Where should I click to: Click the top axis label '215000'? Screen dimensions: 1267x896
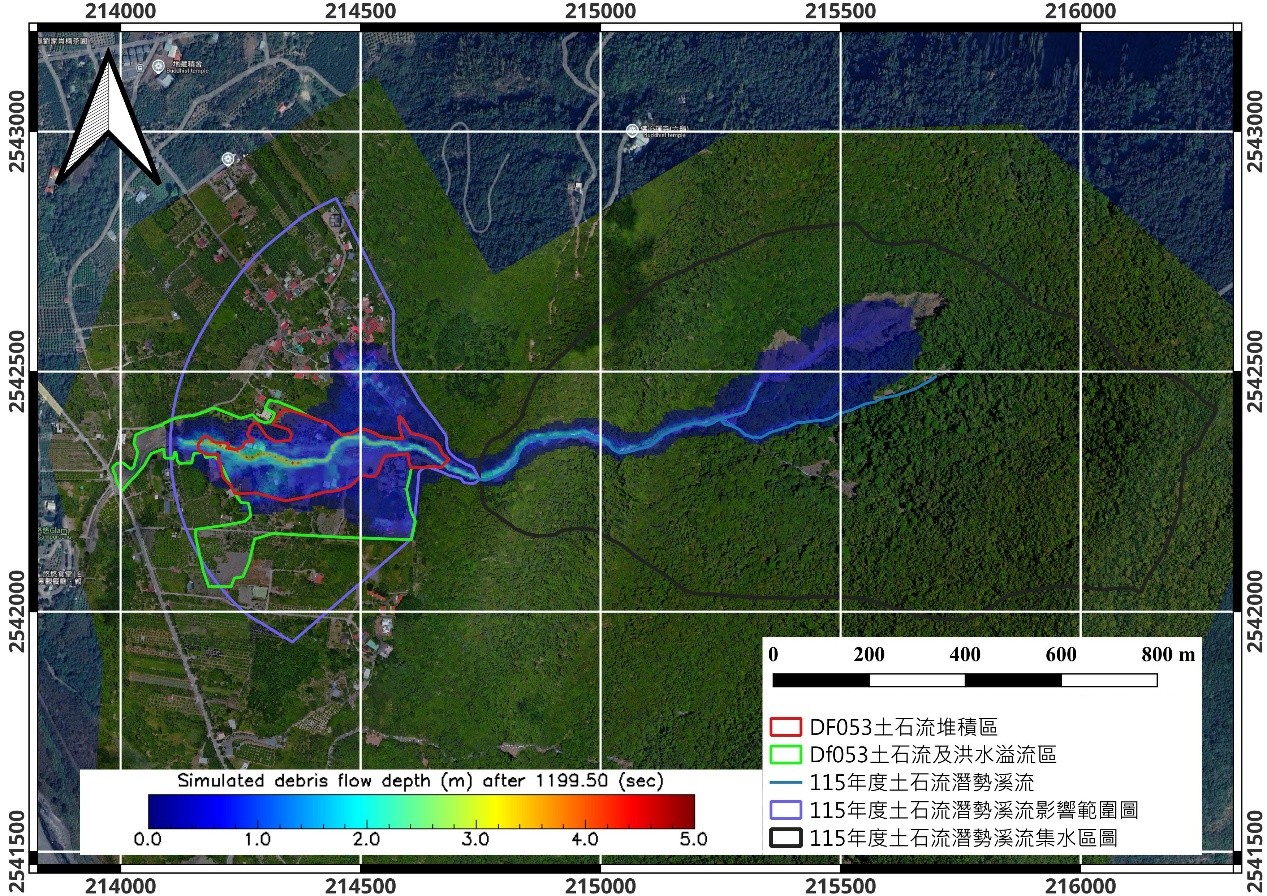pyautogui.click(x=601, y=10)
